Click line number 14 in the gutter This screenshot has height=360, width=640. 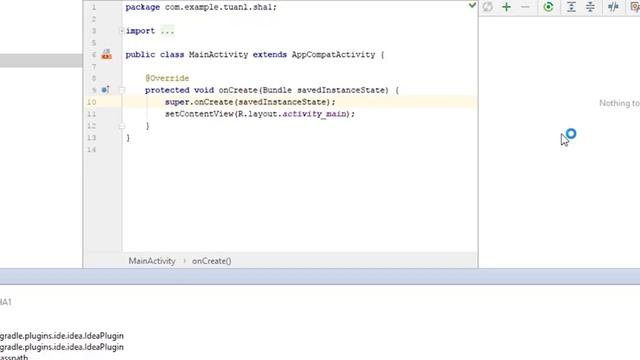click(92, 150)
